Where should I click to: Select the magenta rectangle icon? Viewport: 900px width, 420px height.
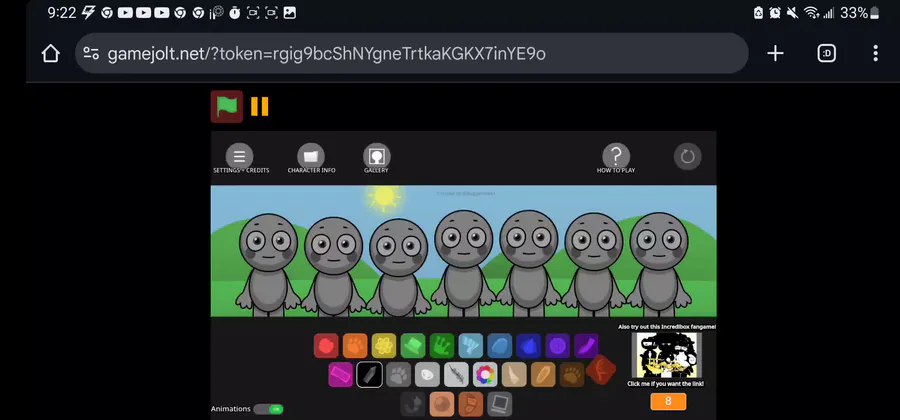(340, 375)
